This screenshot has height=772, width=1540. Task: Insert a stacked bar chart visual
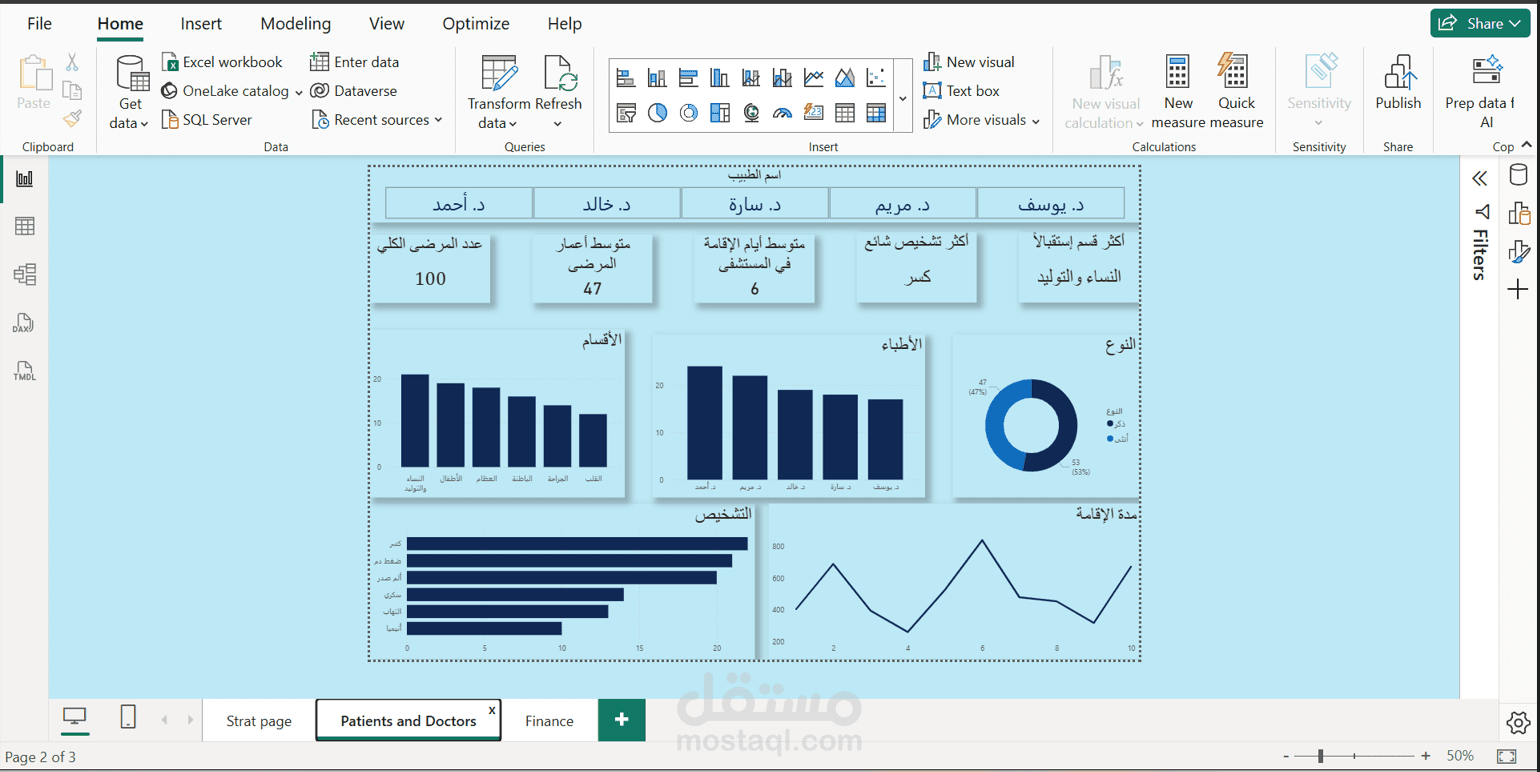[626, 77]
